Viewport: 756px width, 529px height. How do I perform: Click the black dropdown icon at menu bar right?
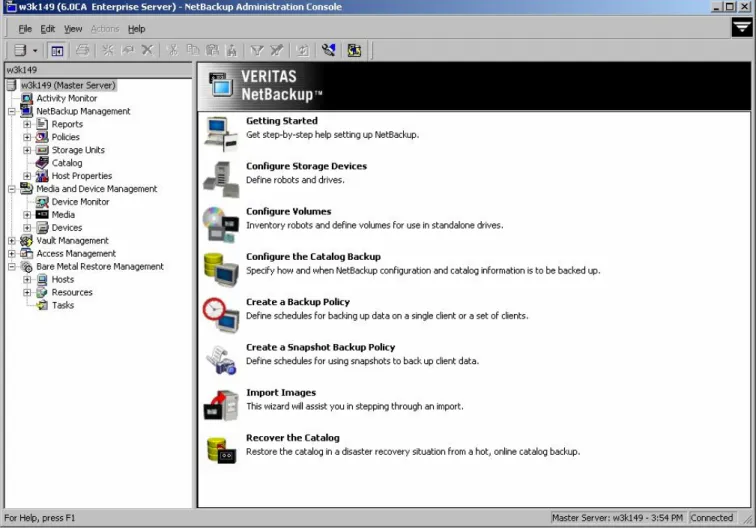[x=742, y=27]
